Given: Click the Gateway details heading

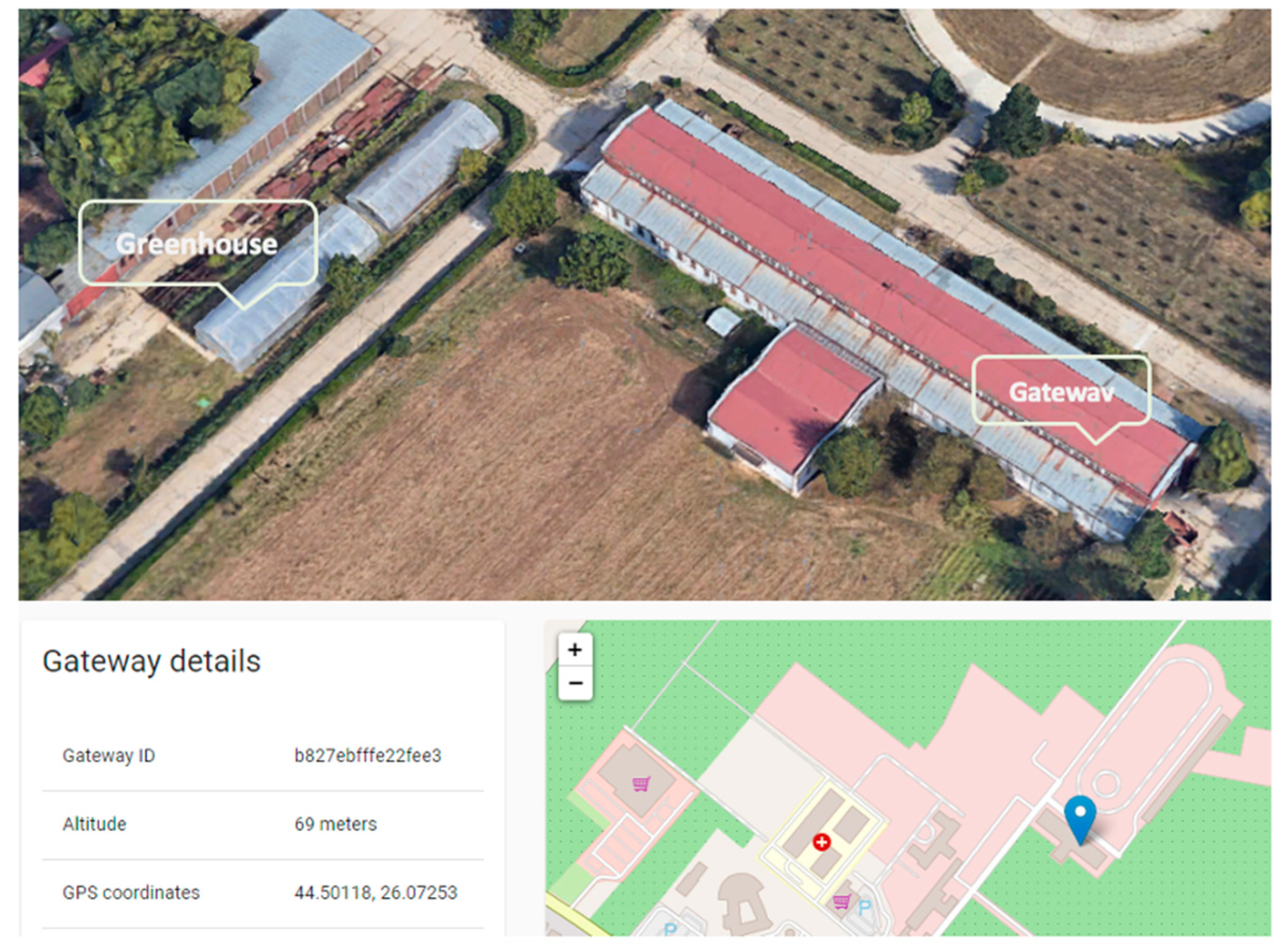Looking at the screenshot, I should (x=151, y=661).
